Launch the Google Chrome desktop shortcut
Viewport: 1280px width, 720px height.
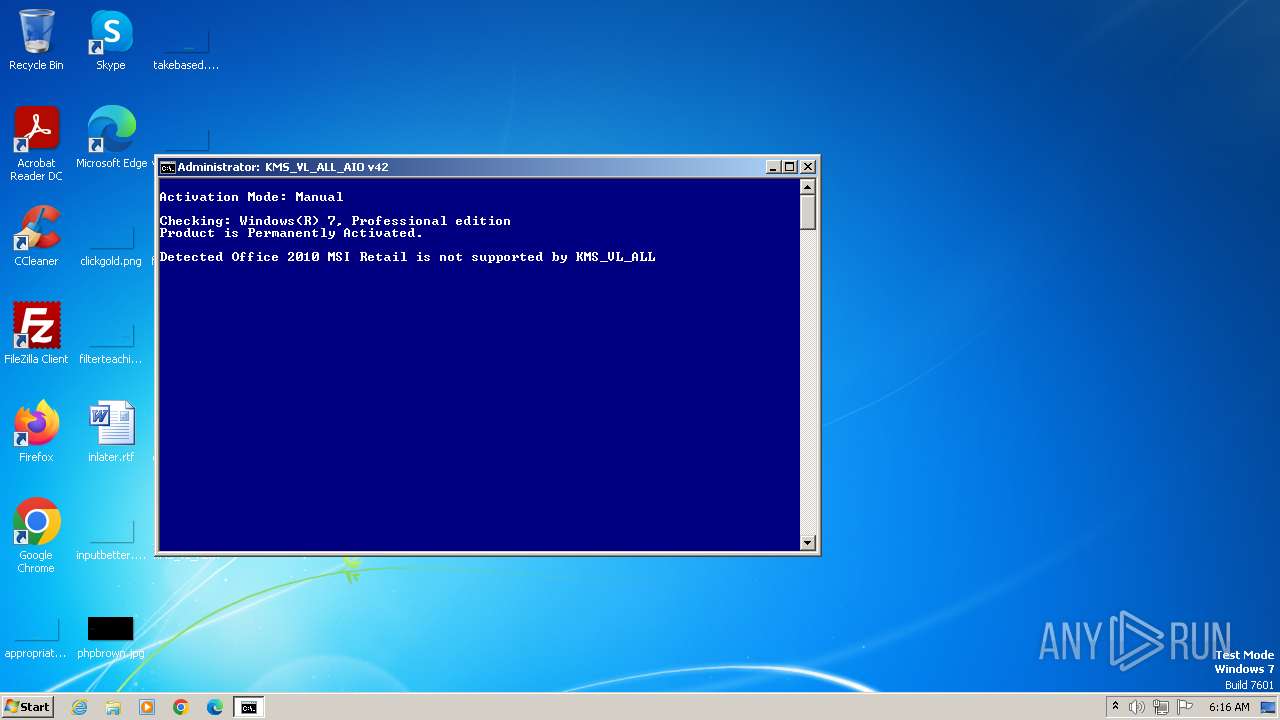tap(36, 536)
